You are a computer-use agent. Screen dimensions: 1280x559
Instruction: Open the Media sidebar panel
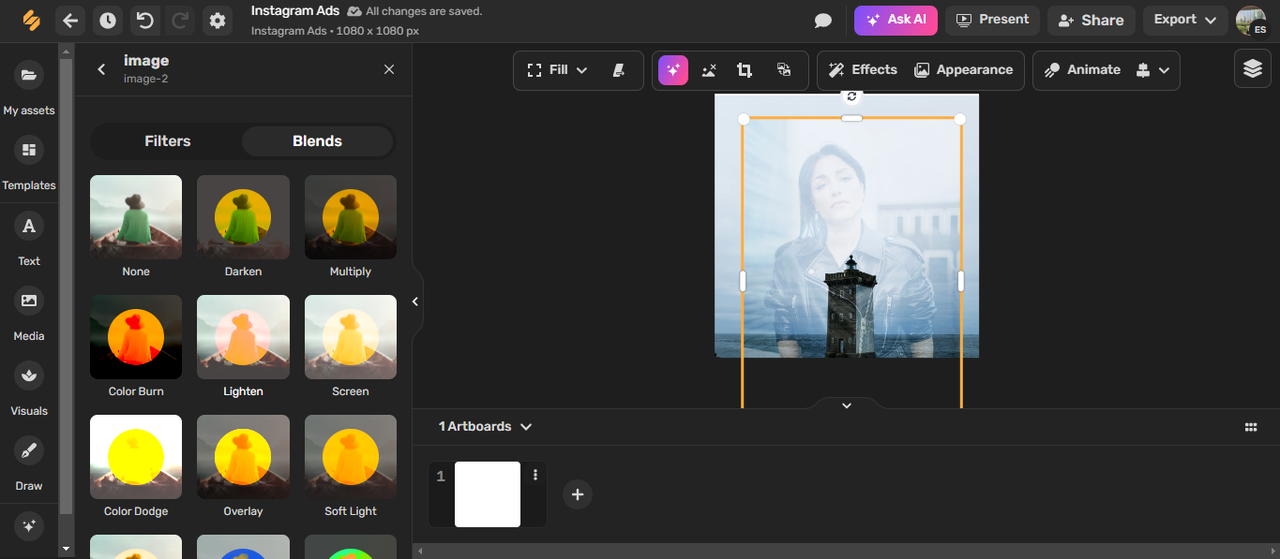29,301
